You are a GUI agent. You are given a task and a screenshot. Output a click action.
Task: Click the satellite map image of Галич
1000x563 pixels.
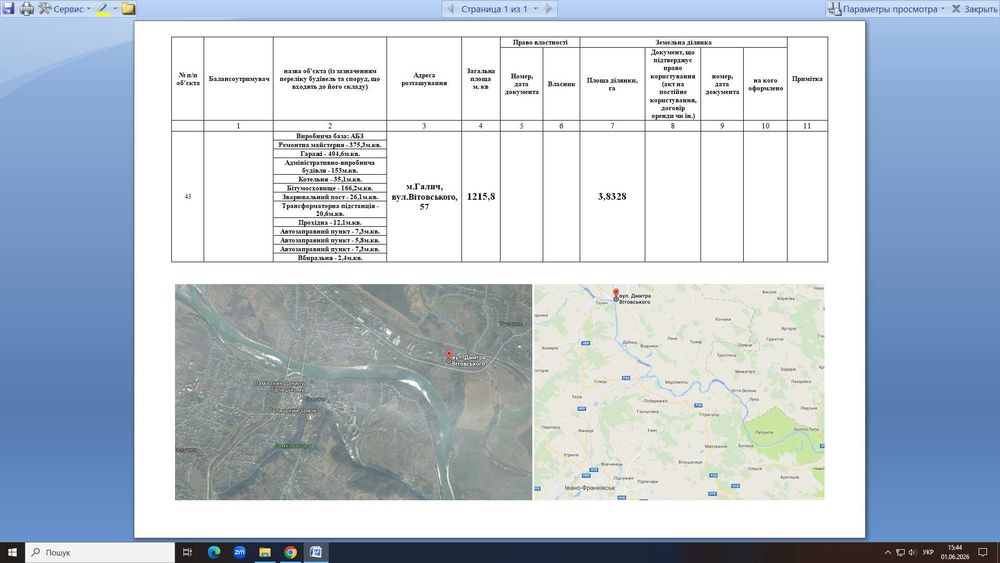tap(353, 391)
